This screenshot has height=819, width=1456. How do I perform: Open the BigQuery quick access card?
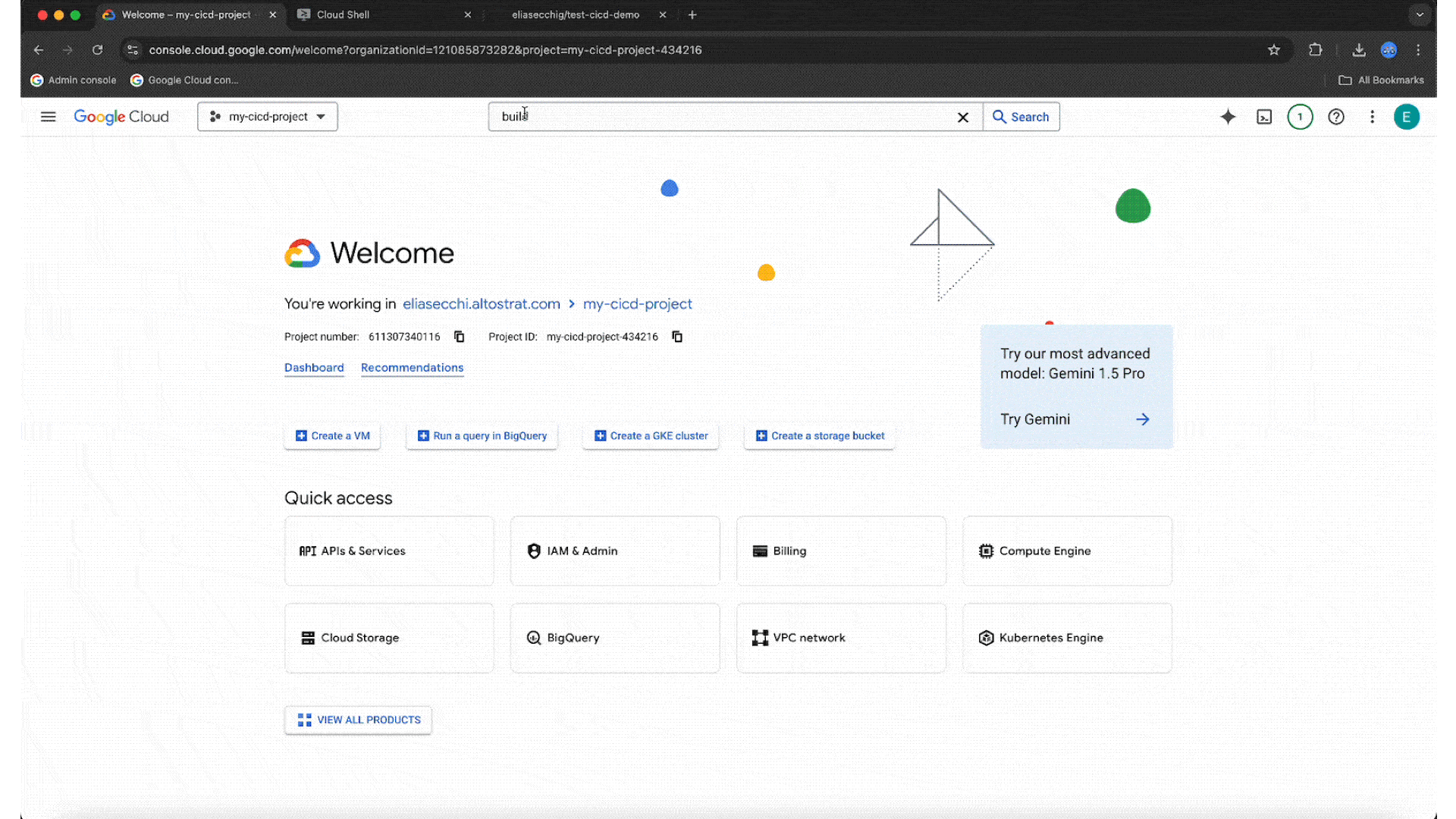tap(615, 638)
